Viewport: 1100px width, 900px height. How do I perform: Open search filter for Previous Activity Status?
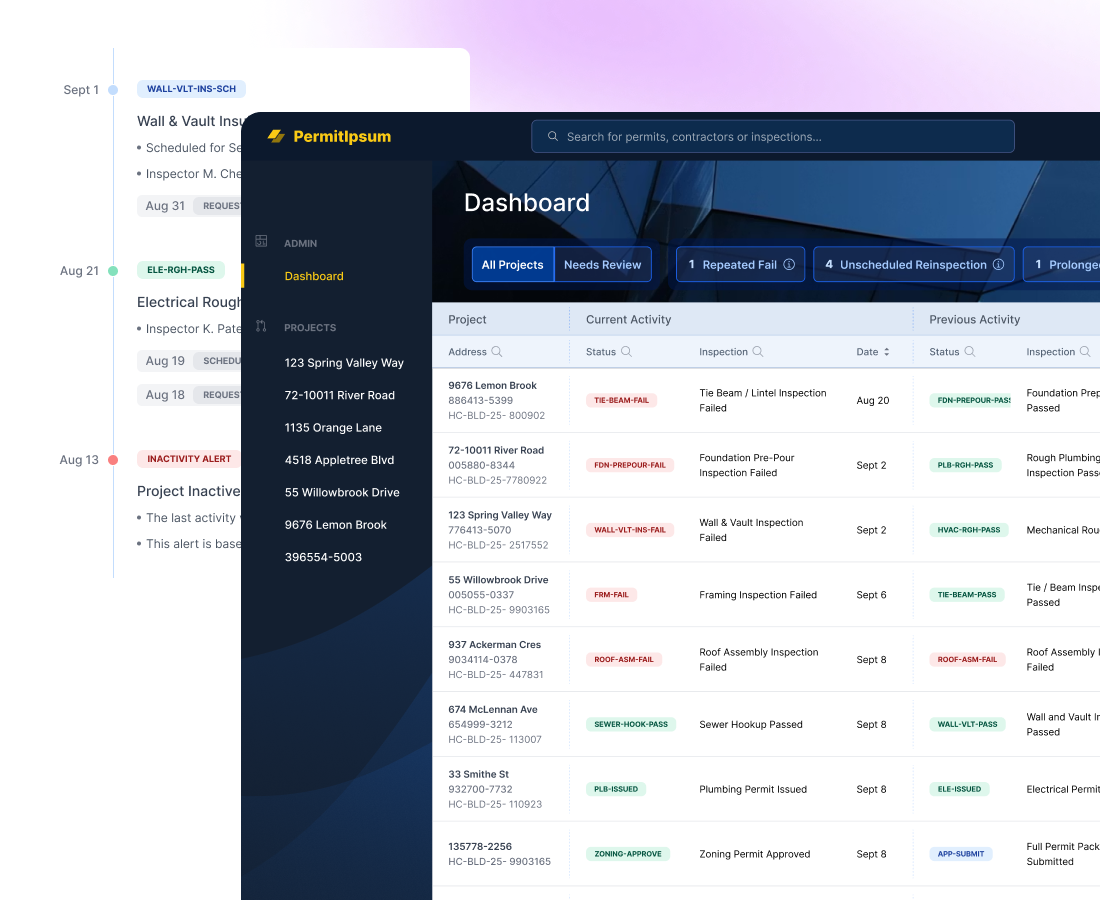click(970, 352)
